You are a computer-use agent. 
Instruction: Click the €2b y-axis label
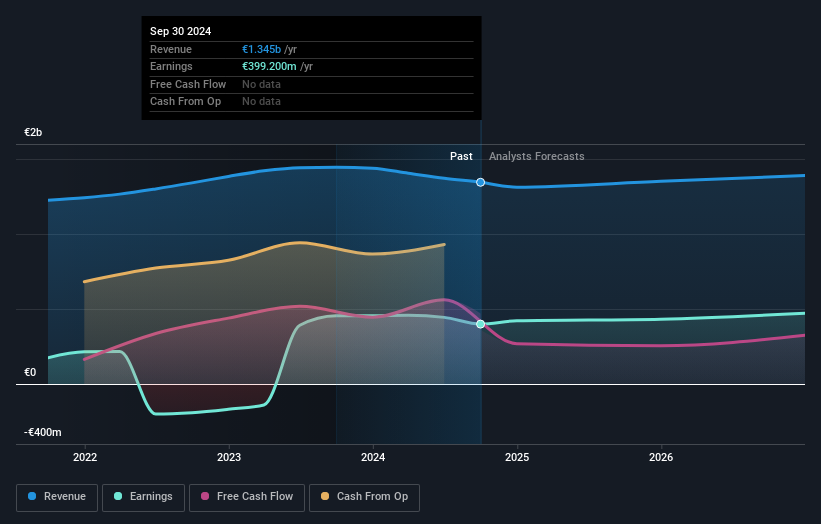click(x=33, y=132)
